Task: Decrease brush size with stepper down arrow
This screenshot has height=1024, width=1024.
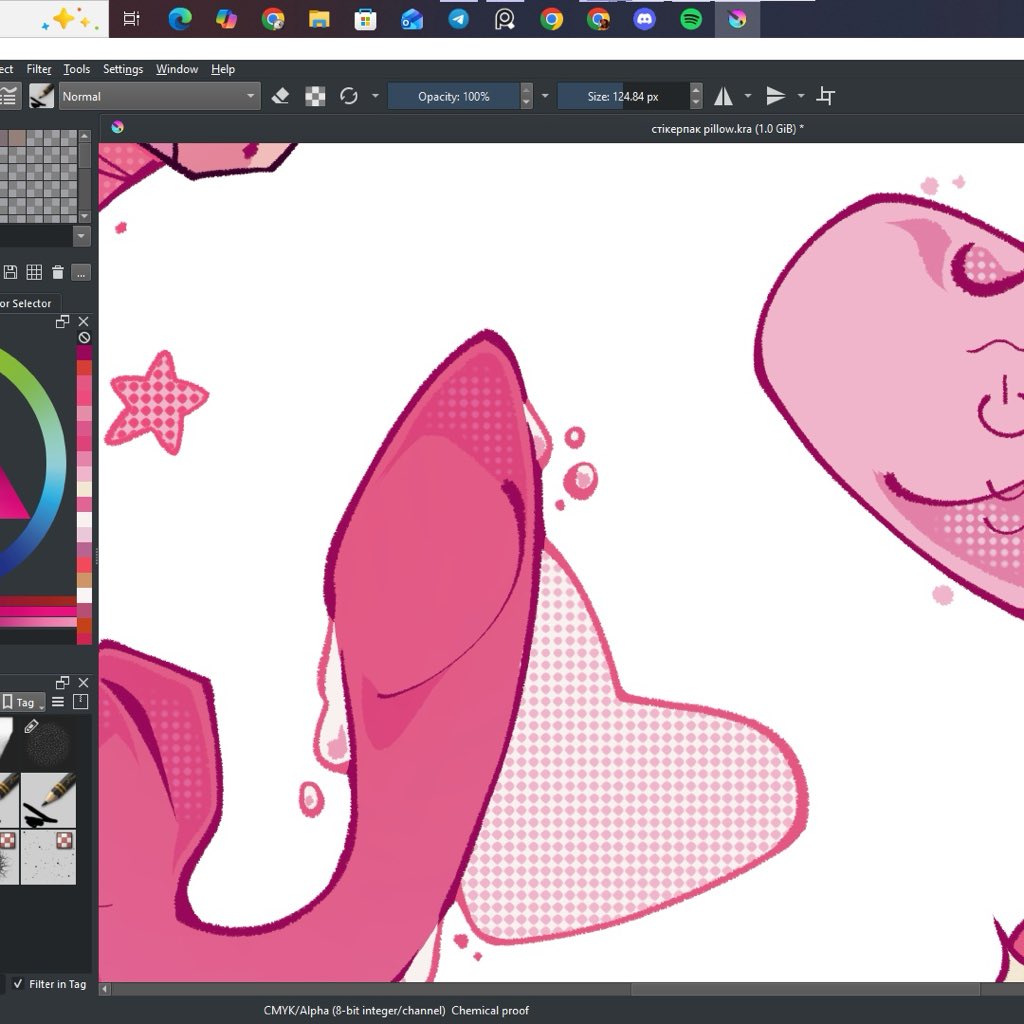Action: pos(696,103)
